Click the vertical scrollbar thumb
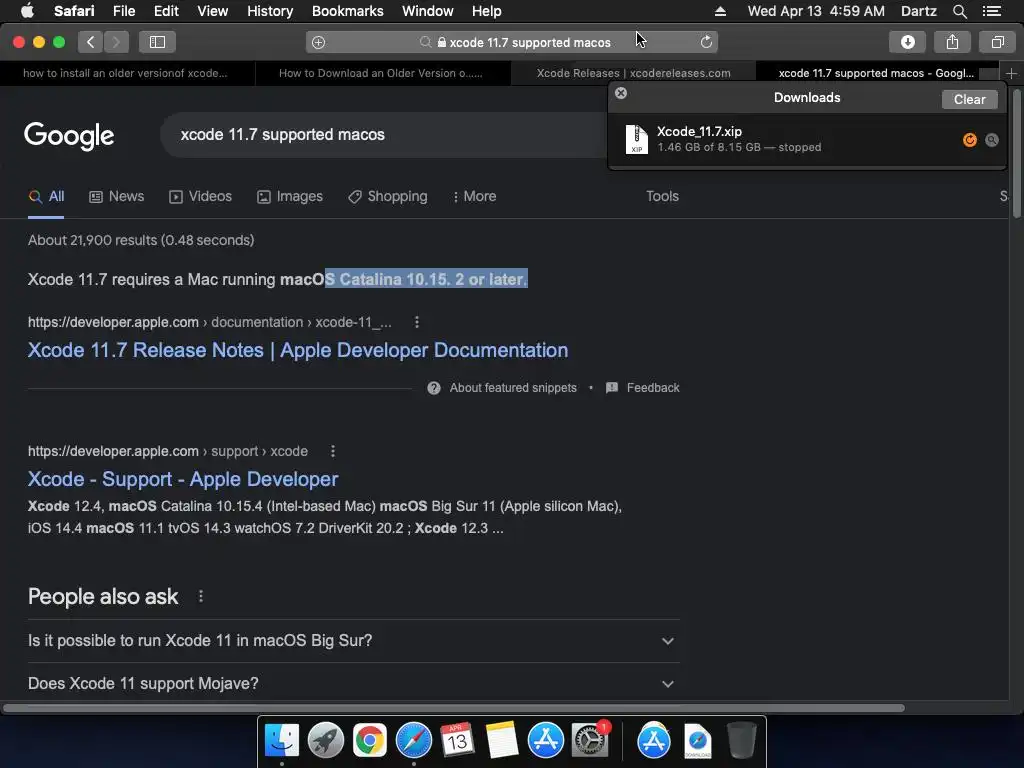The width and height of the screenshot is (1024, 768). [x=1016, y=153]
